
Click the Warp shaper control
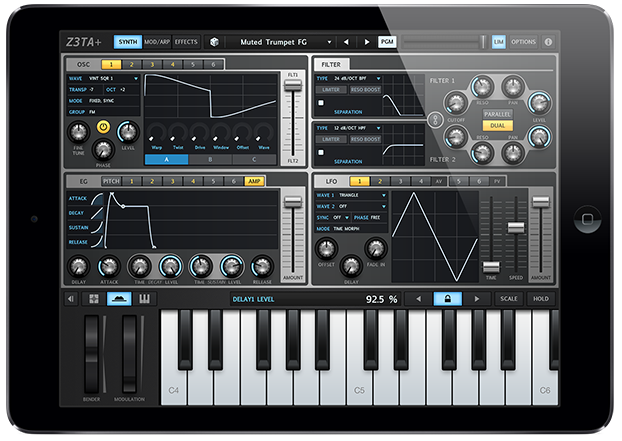click(156, 135)
